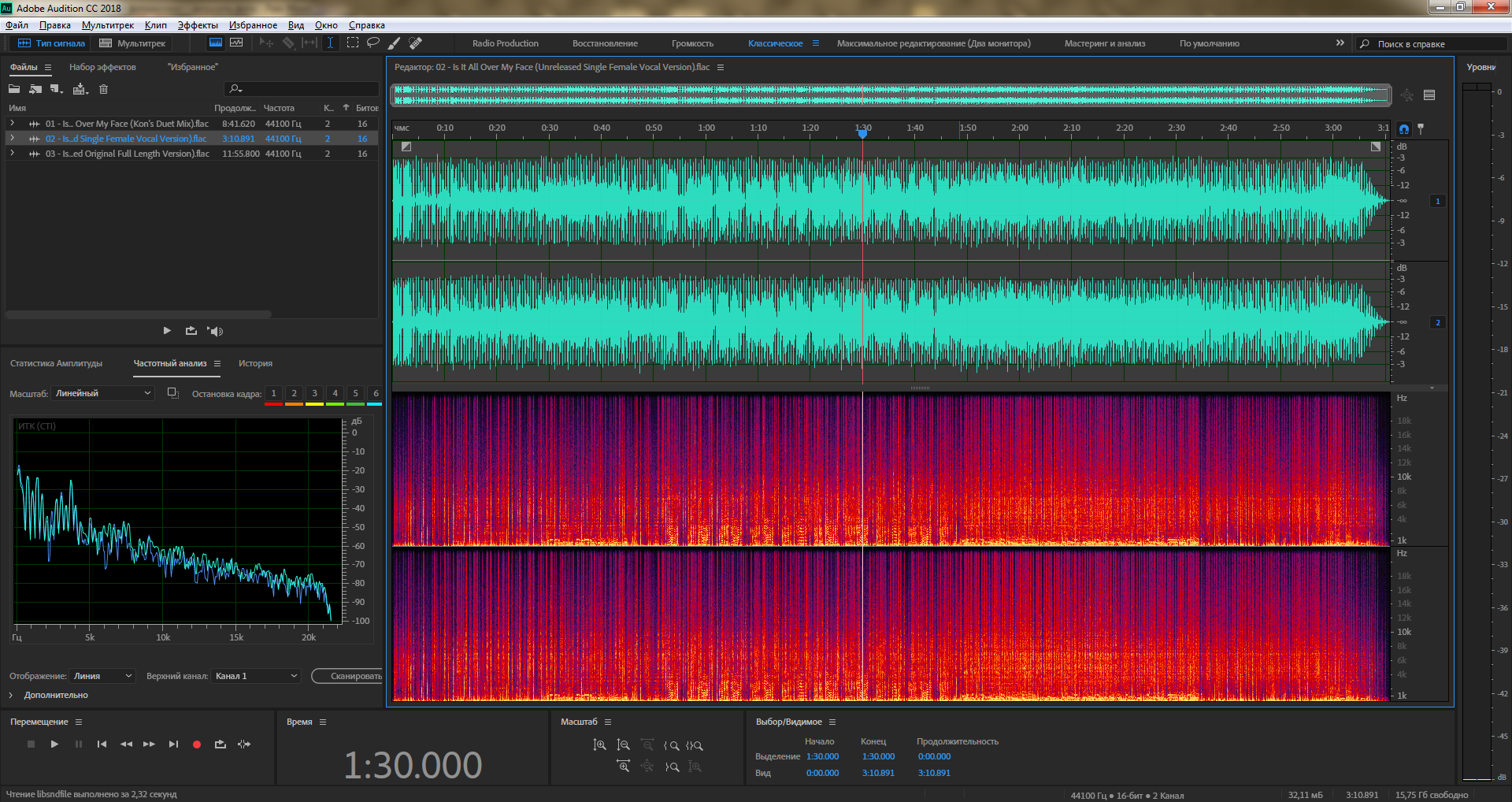The height and width of the screenshot is (802, 1512).
Task: Select the Marquee Selection tool
Action: pyautogui.click(x=352, y=43)
